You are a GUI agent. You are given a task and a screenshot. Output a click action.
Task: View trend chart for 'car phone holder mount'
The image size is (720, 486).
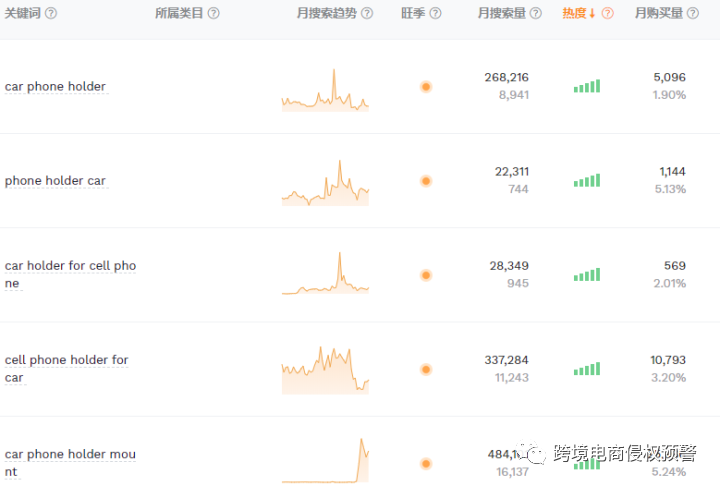coord(325,460)
